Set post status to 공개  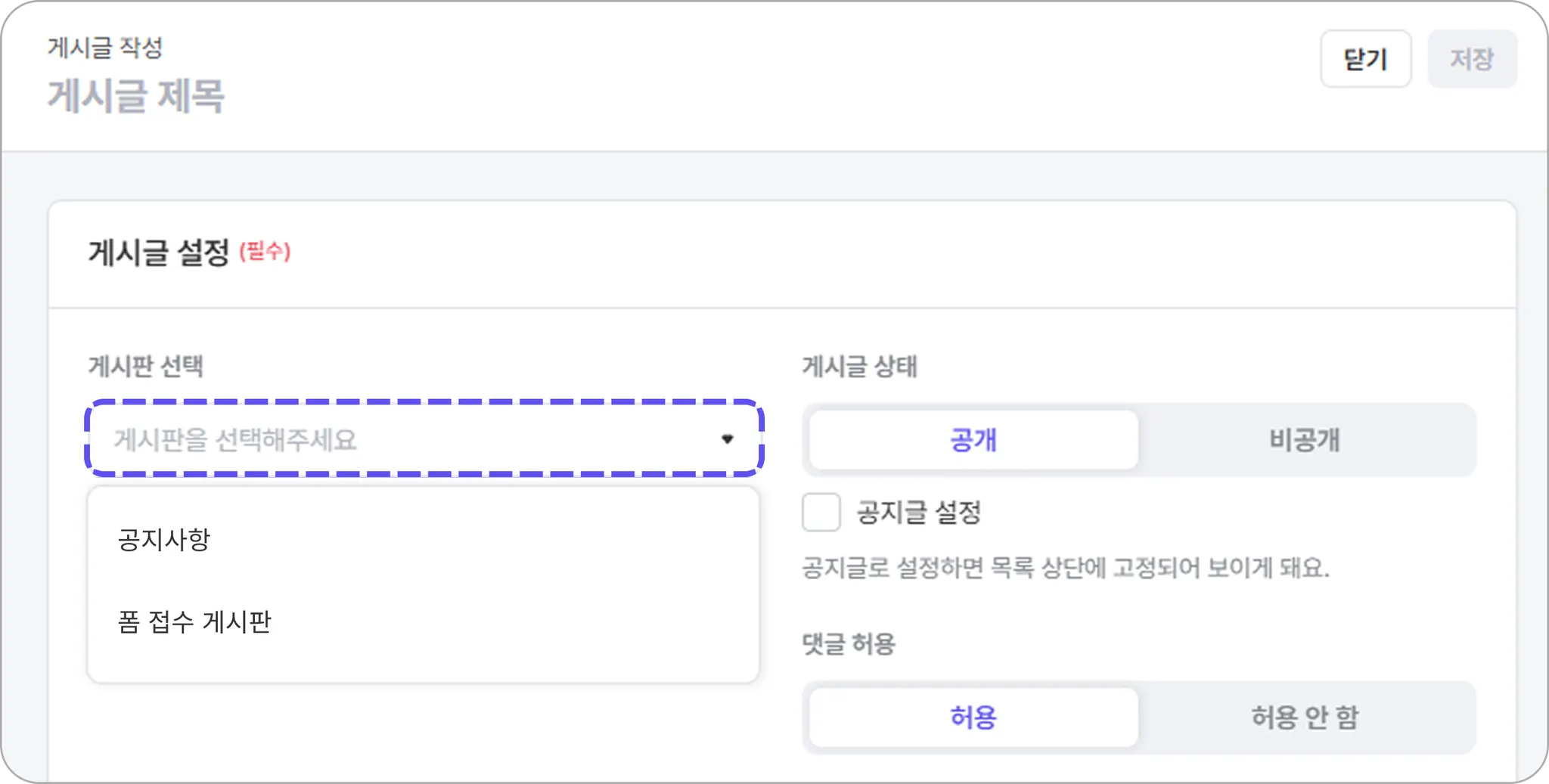point(973,439)
